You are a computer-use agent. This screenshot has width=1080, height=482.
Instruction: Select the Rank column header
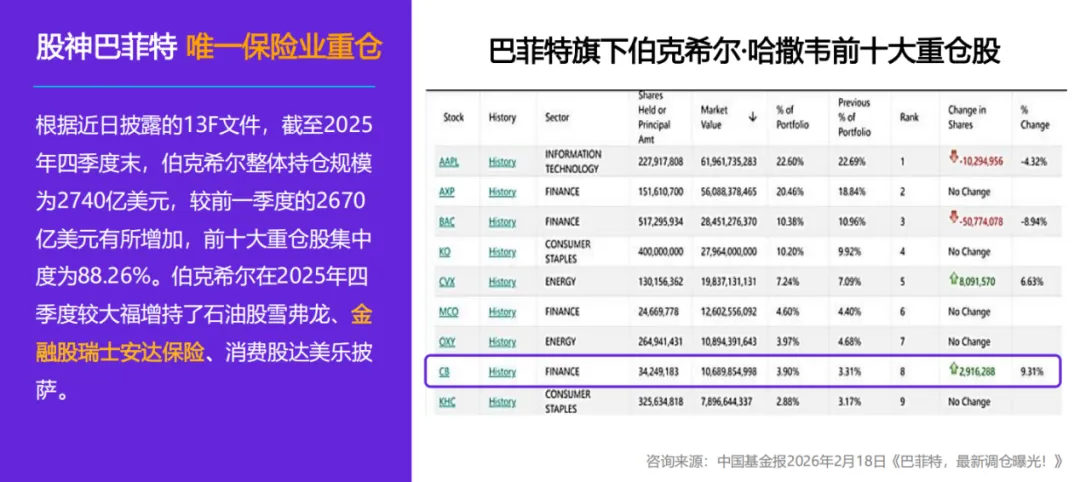coord(909,118)
